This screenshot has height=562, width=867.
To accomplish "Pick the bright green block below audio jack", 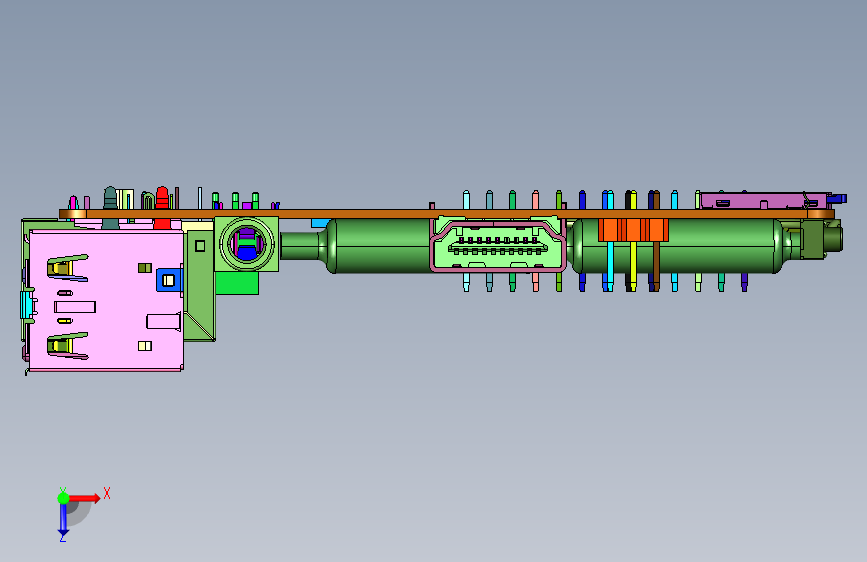I will pos(237,283).
